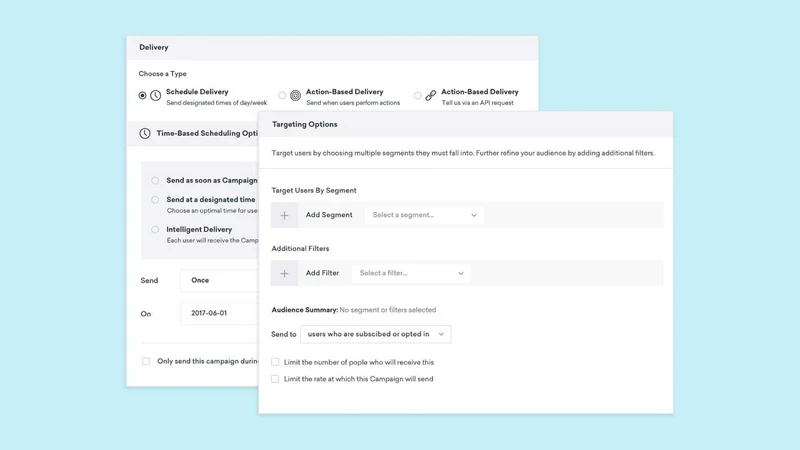800x450 pixels.
Task: Select the API request delivery radio button
Action: coord(417,95)
